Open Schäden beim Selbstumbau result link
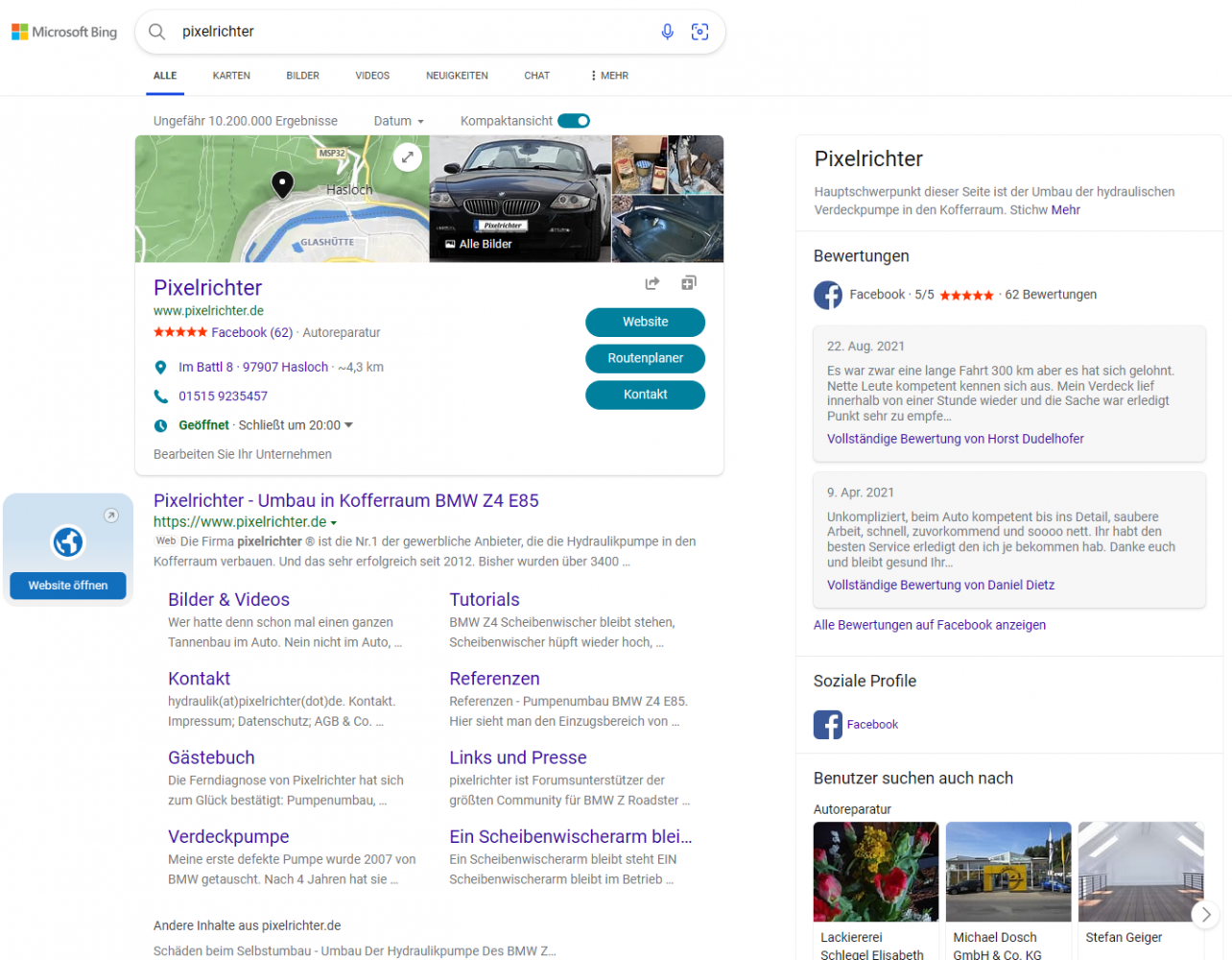 (x=354, y=951)
